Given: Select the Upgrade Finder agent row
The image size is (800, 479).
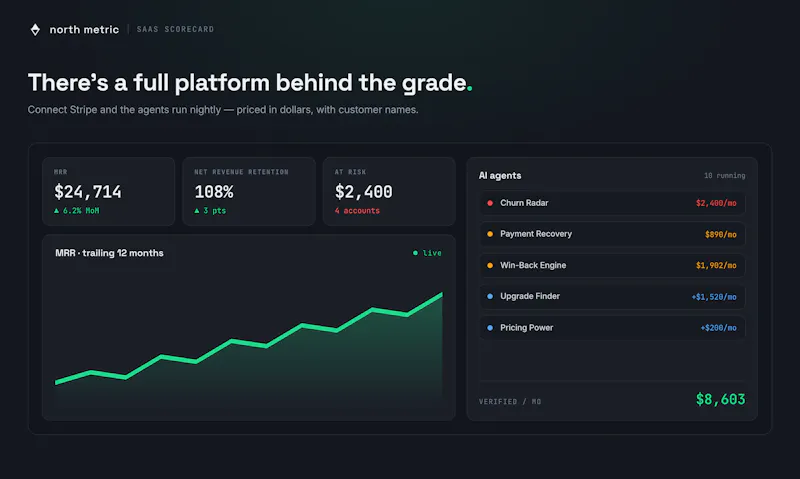Looking at the screenshot, I should pos(612,296).
